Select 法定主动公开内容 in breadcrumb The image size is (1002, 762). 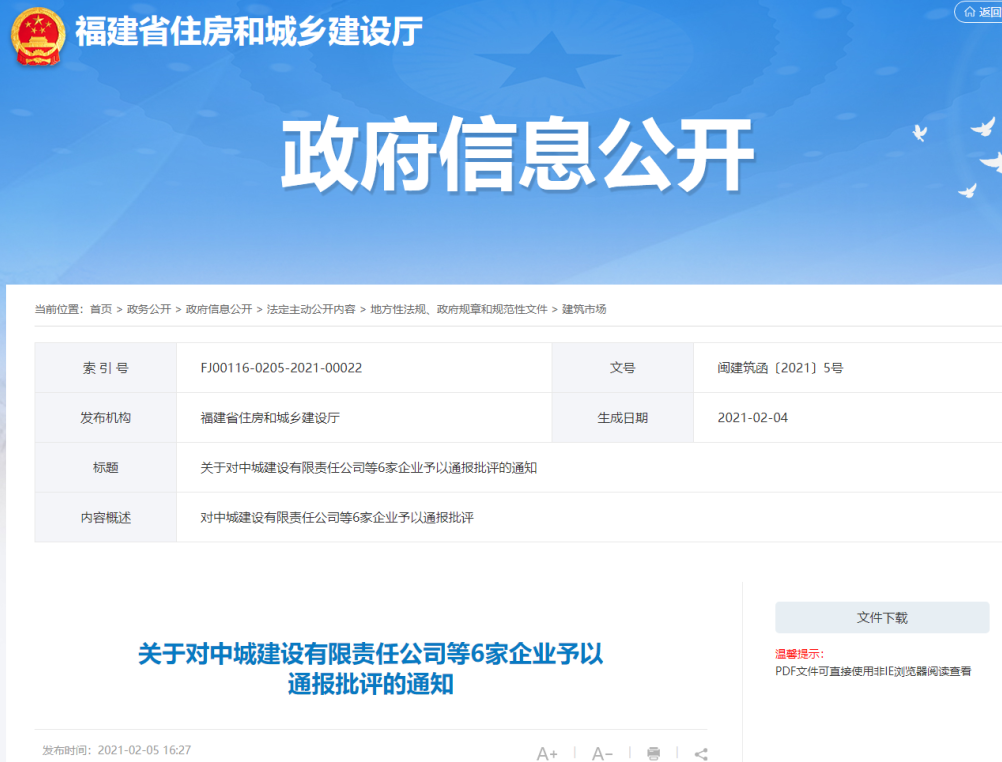(x=311, y=310)
